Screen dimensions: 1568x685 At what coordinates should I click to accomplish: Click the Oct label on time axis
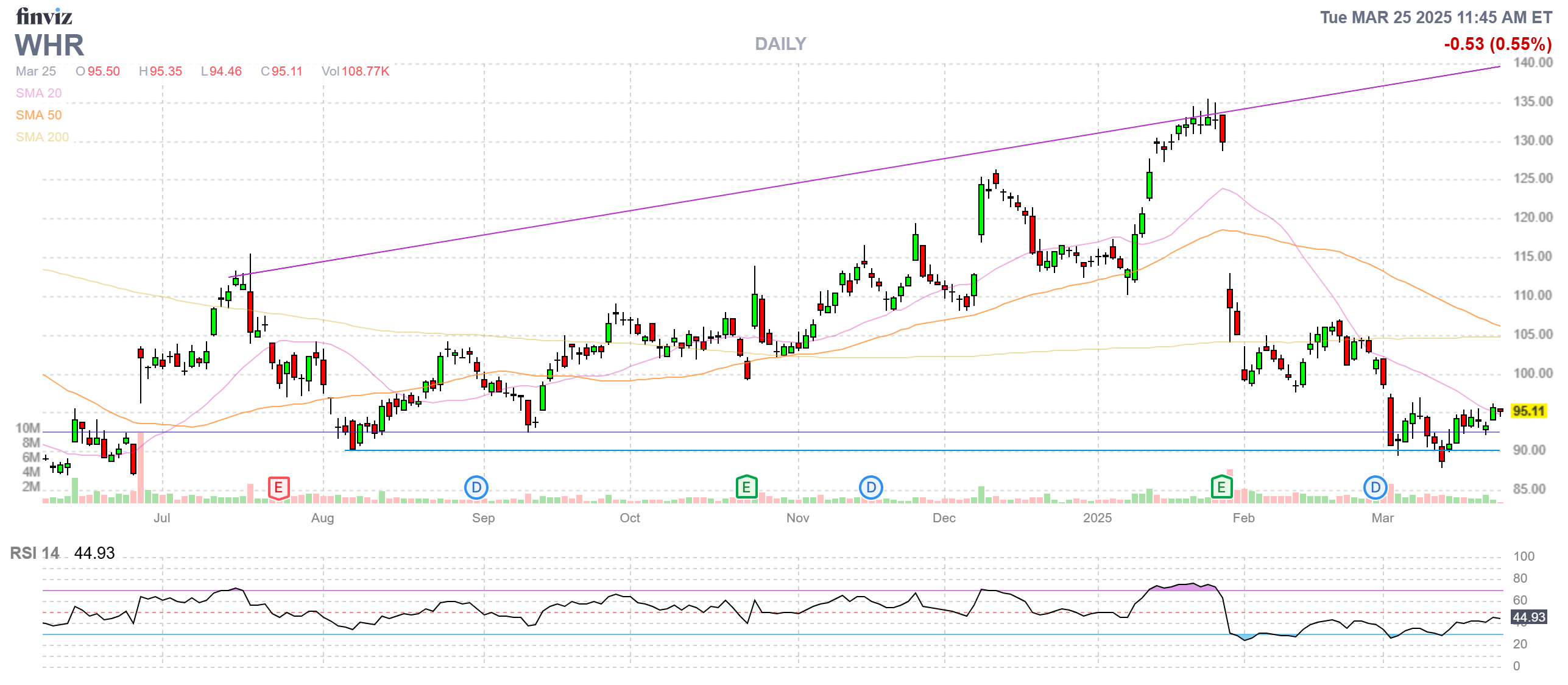630,518
